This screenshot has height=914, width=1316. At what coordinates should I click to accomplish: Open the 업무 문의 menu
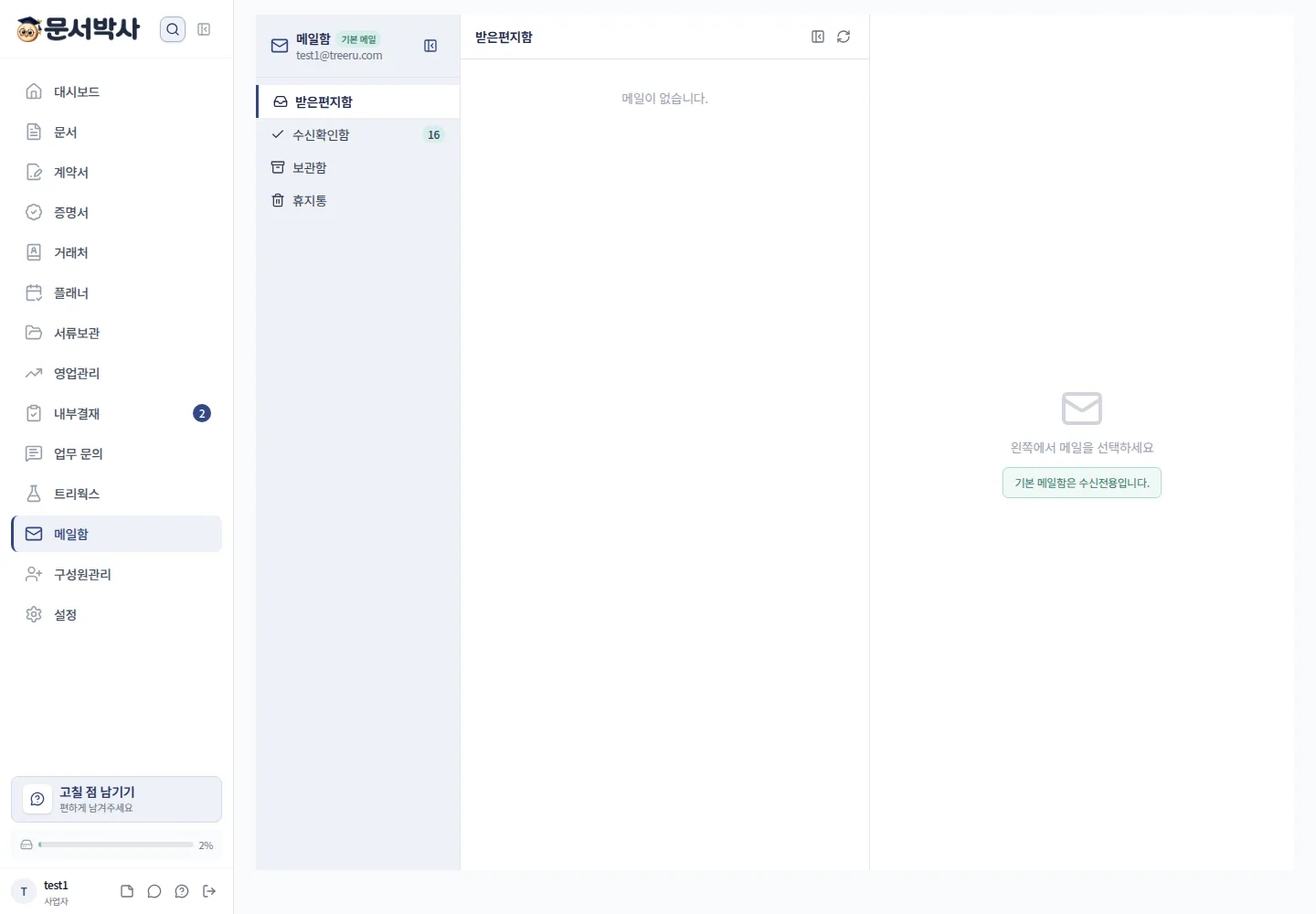116,453
